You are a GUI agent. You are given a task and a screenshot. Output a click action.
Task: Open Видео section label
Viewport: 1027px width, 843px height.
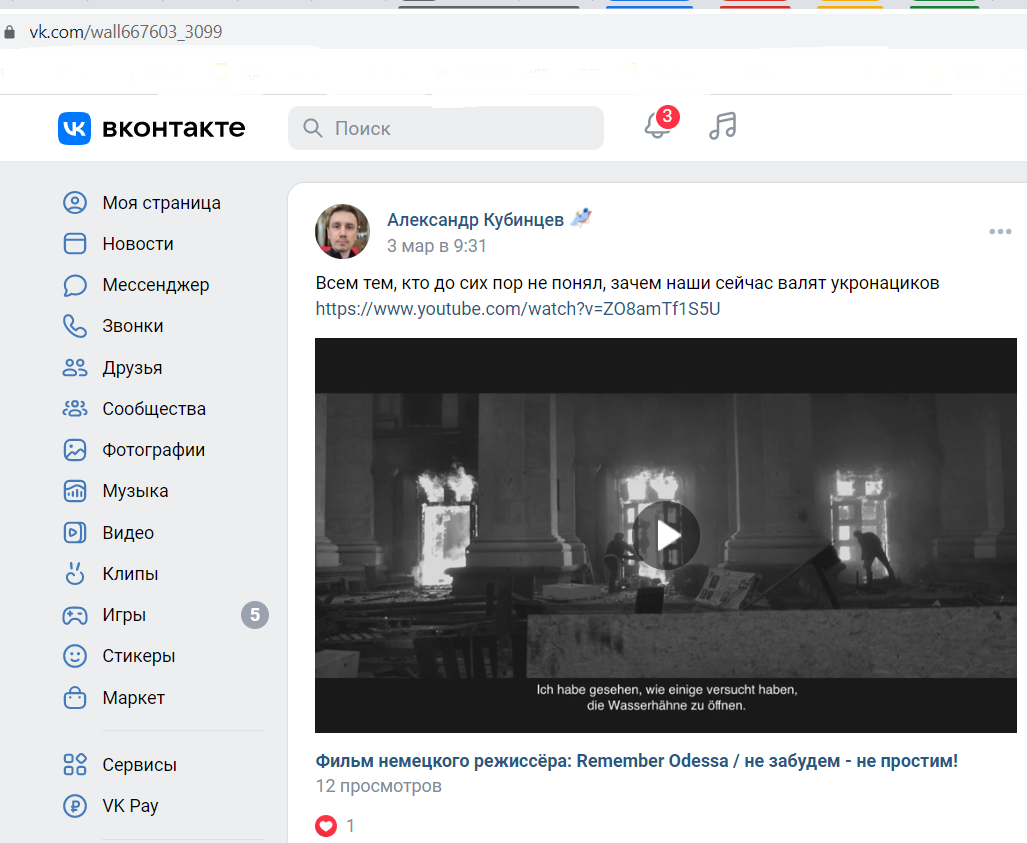coord(128,533)
